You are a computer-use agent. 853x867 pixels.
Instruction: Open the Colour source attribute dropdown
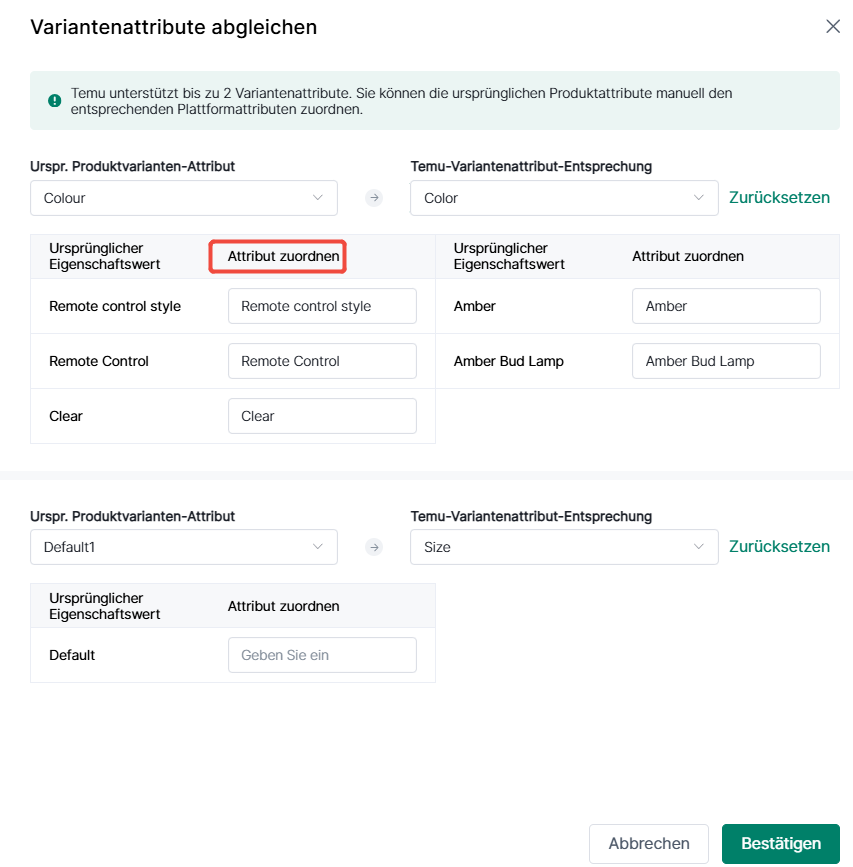tap(184, 198)
